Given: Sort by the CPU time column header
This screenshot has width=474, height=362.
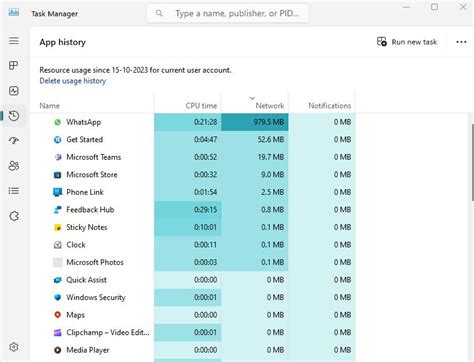Looking at the screenshot, I should click(201, 106).
